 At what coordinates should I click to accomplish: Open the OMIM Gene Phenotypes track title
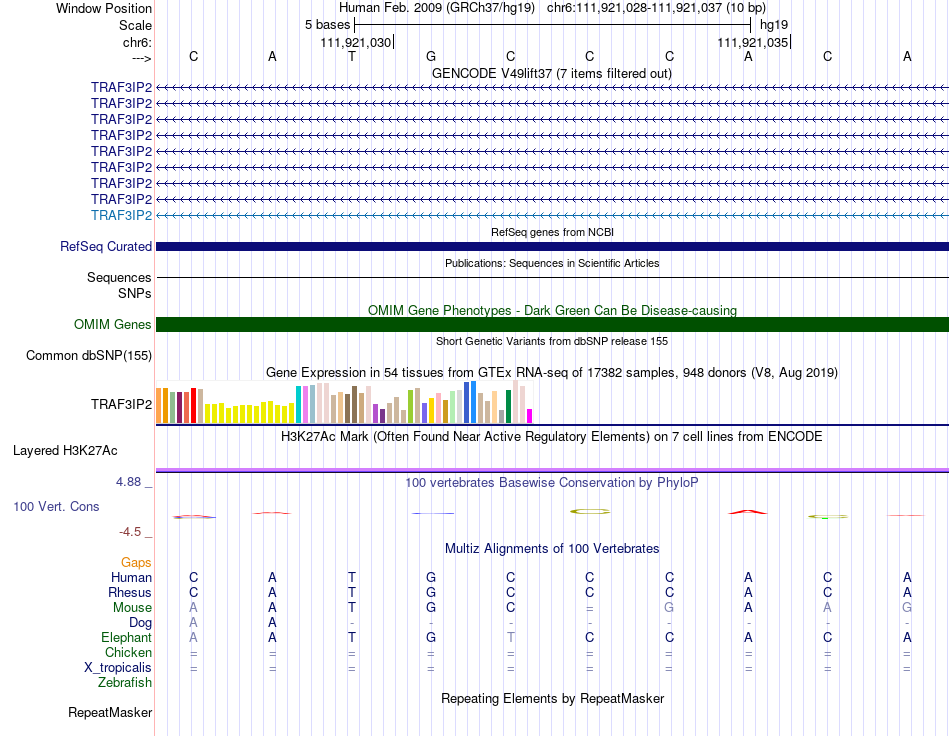552,310
